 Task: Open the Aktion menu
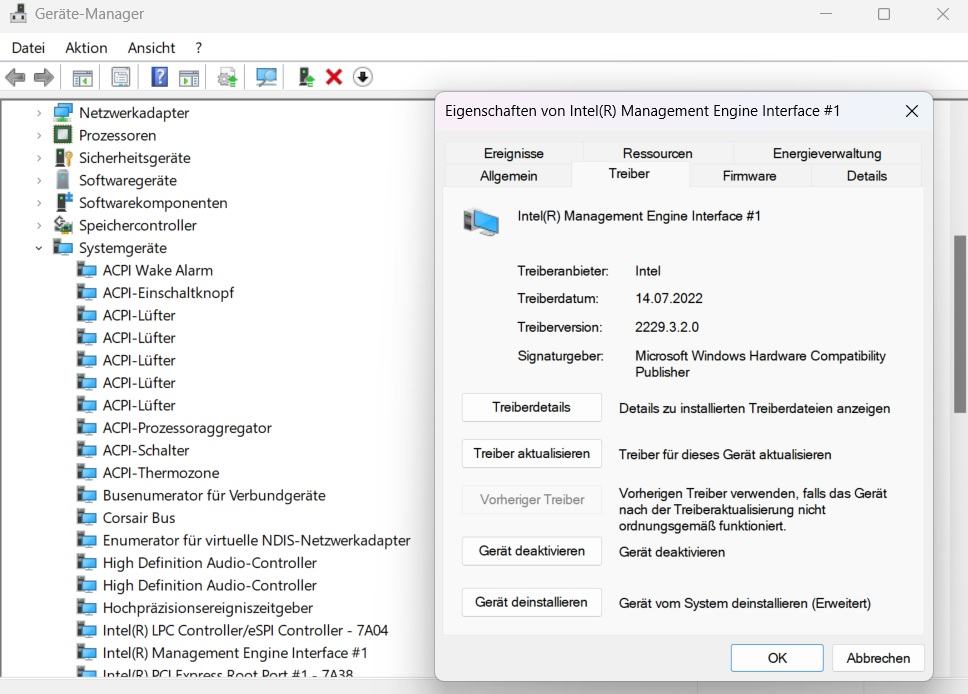coord(86,48)
